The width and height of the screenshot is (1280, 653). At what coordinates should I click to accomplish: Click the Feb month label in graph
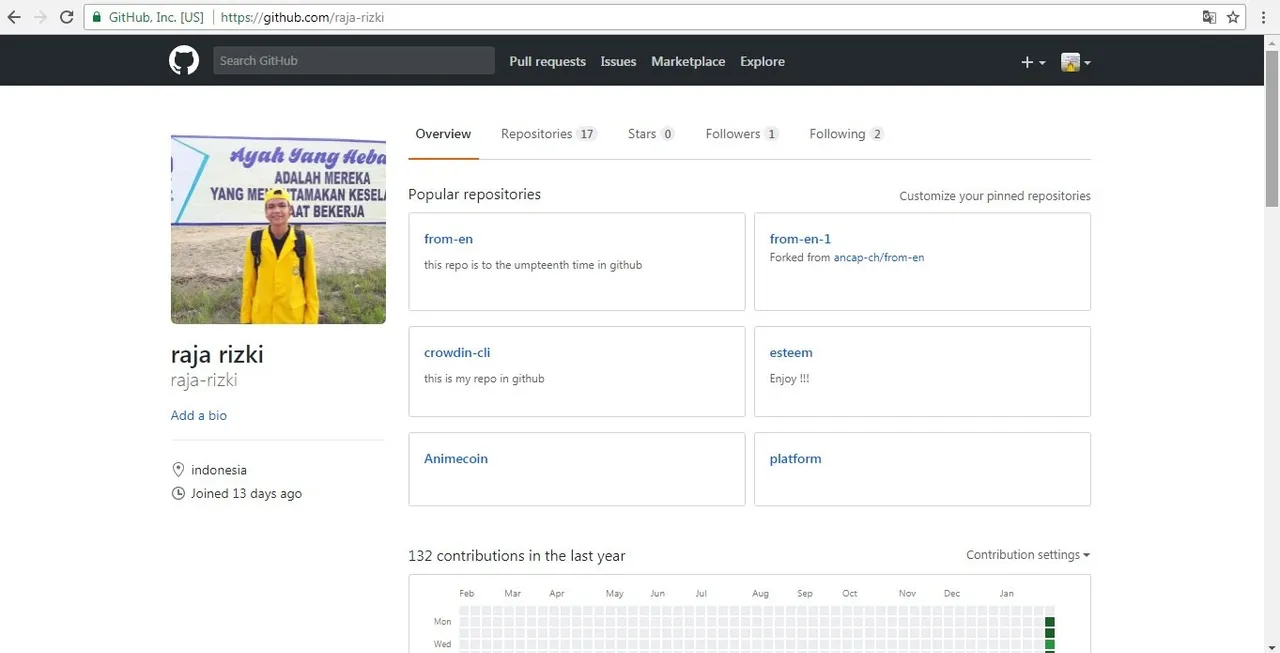click(467, 594)
